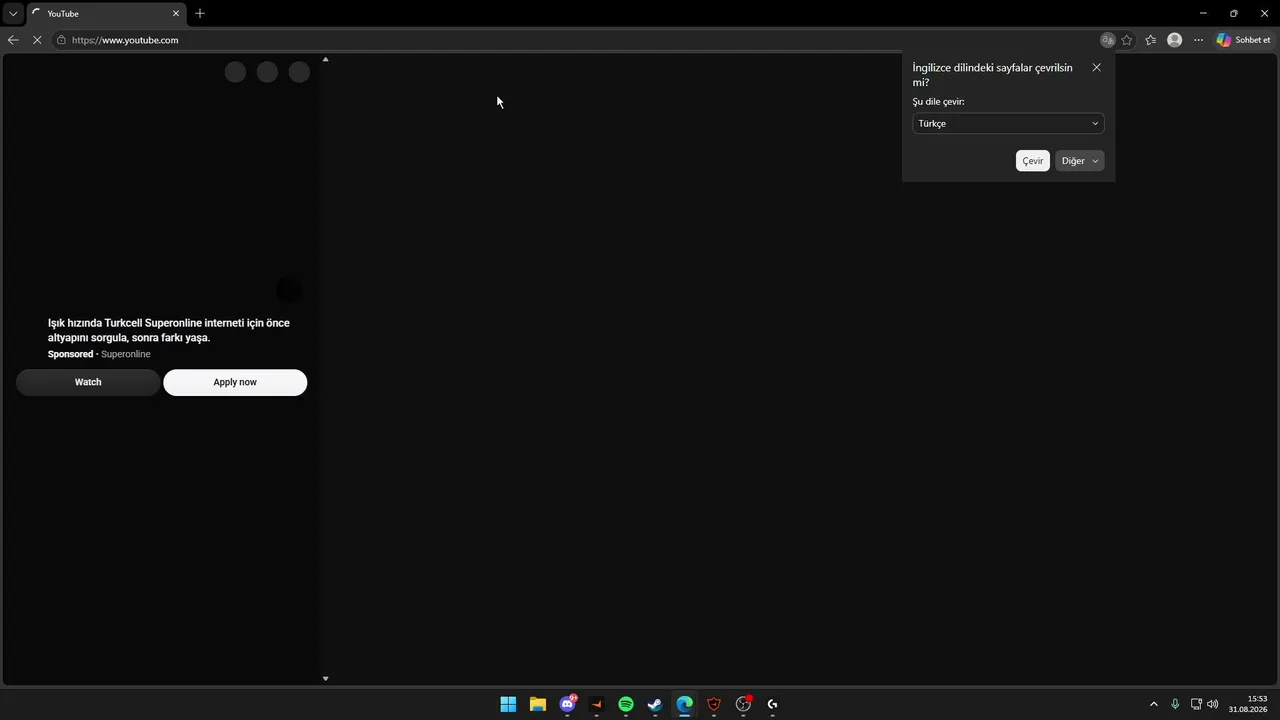The height and width of the screenshot is (720, 1280).
Task: Open the tab actions dropdown arrow
Action: click(13, 14)
